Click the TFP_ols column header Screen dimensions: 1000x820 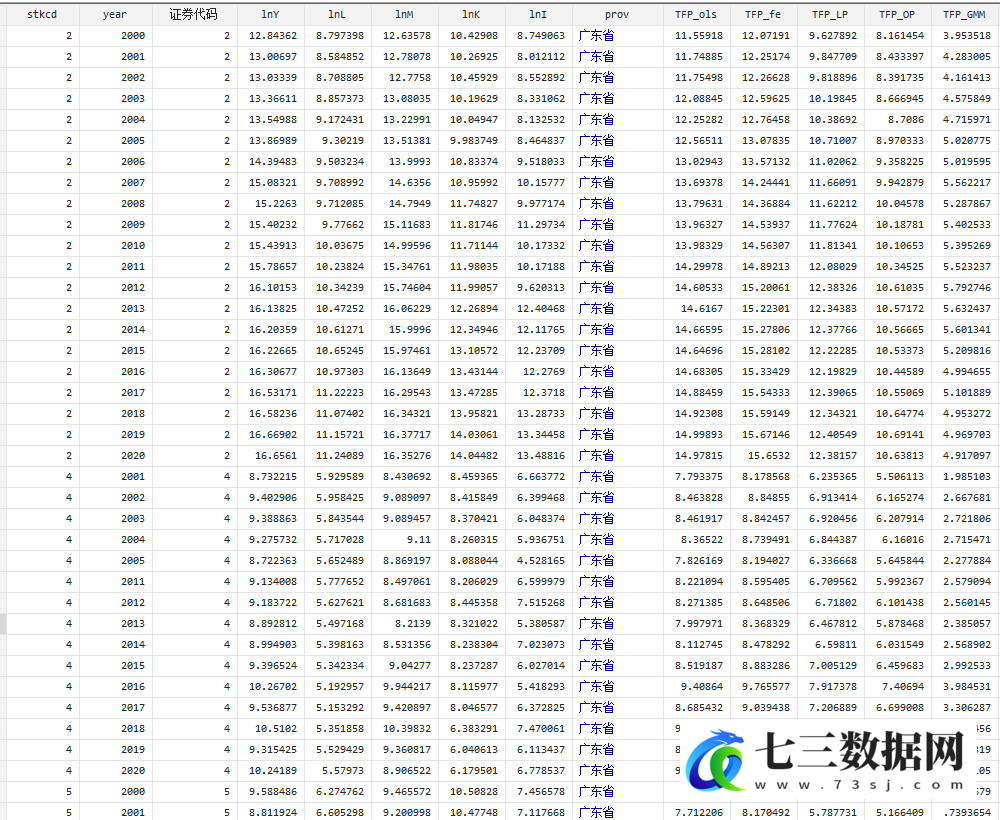696,14
